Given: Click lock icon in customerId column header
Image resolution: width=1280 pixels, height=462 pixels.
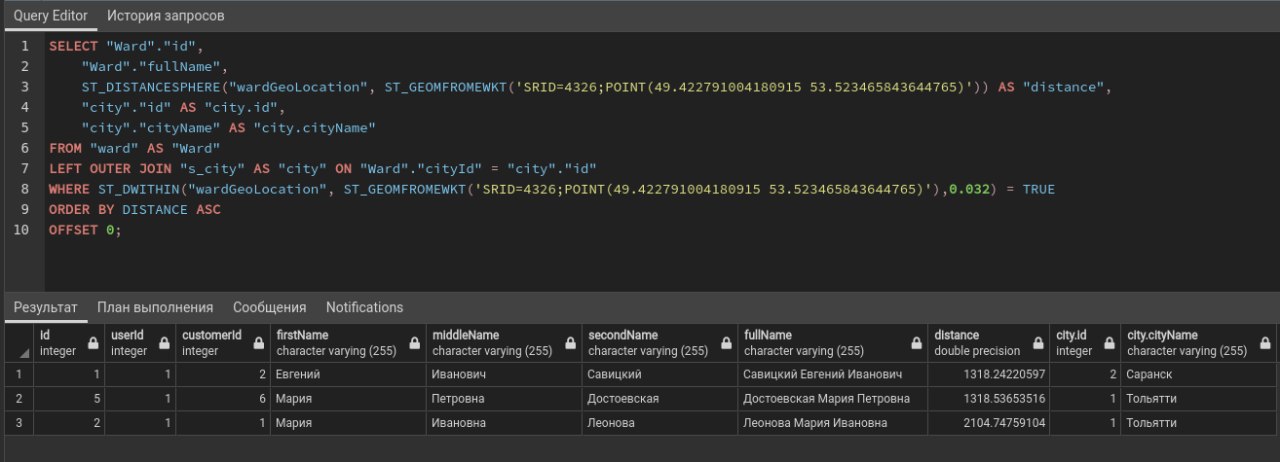Looking at the screenshot, I should (260, 343).
